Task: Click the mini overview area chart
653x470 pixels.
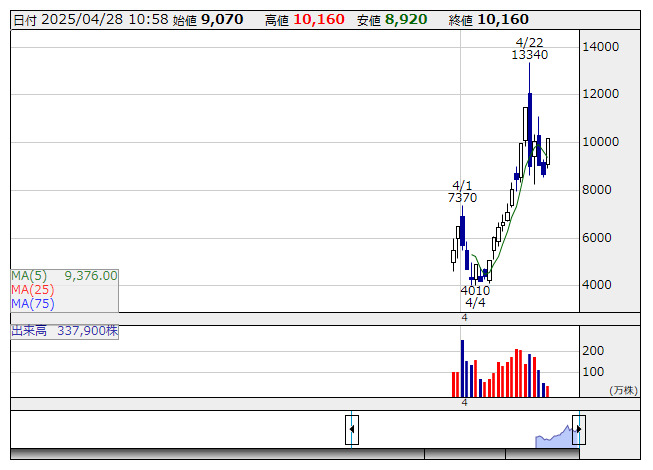Action: (x=557, y=436)
